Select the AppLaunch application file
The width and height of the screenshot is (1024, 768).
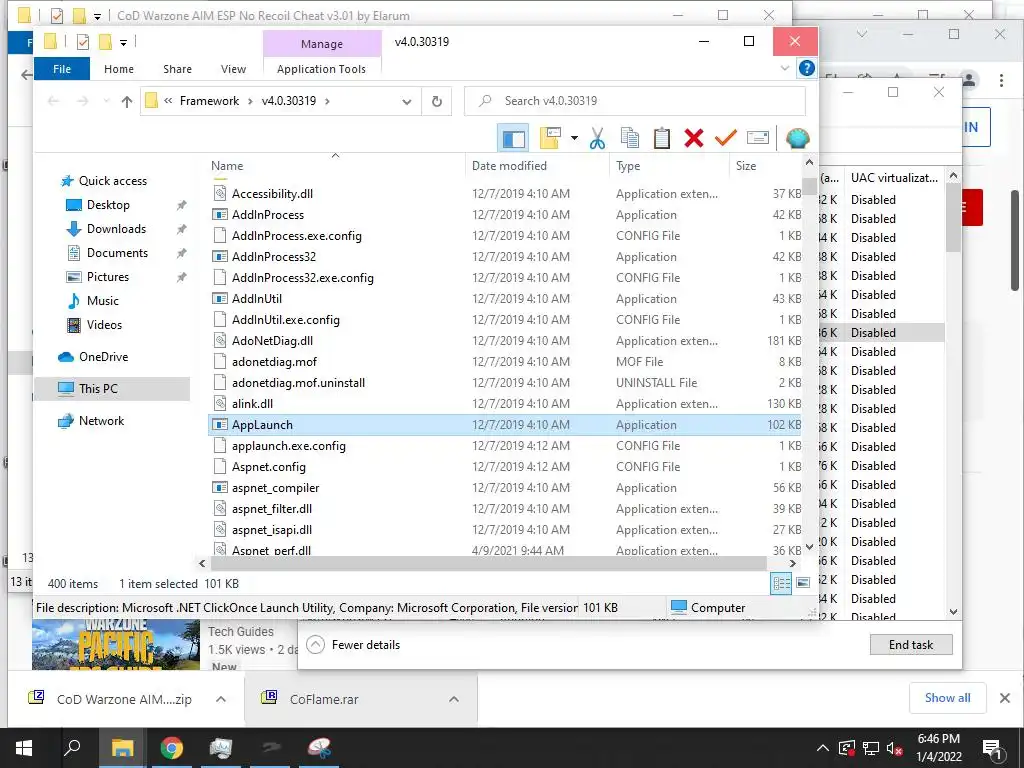tap(504, 424)
